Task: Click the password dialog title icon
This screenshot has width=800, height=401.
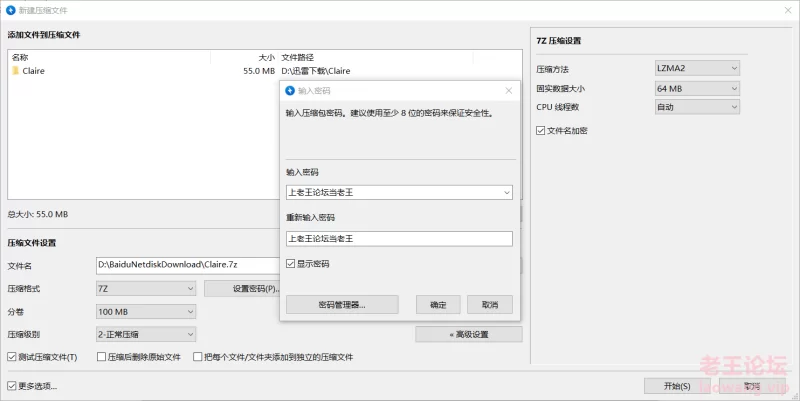Action: [290, 90]
